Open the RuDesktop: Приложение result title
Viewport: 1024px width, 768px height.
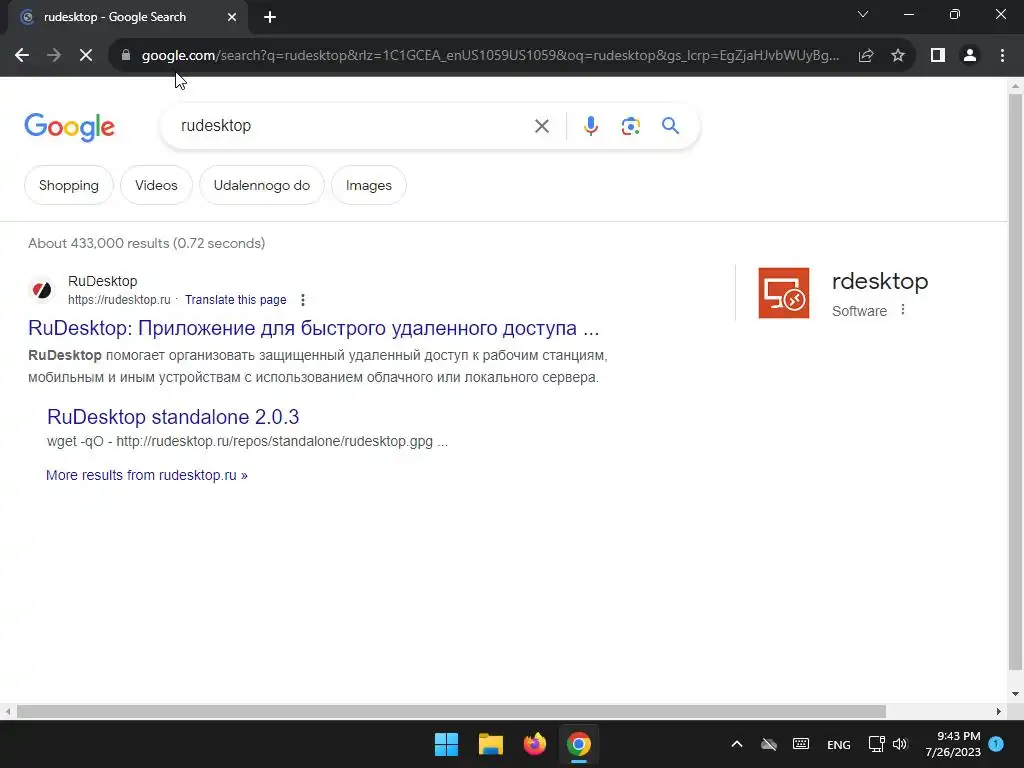coord(313,328)
